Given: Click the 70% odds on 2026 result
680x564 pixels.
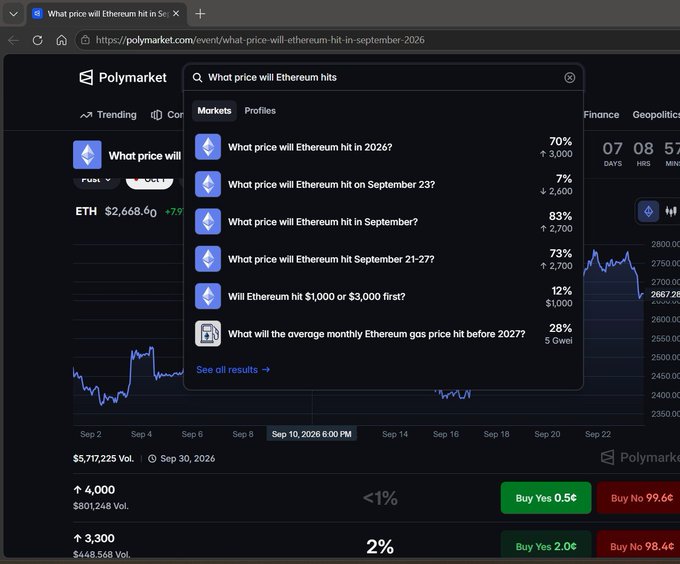Looking at the screenshot, I should [560, 141].
